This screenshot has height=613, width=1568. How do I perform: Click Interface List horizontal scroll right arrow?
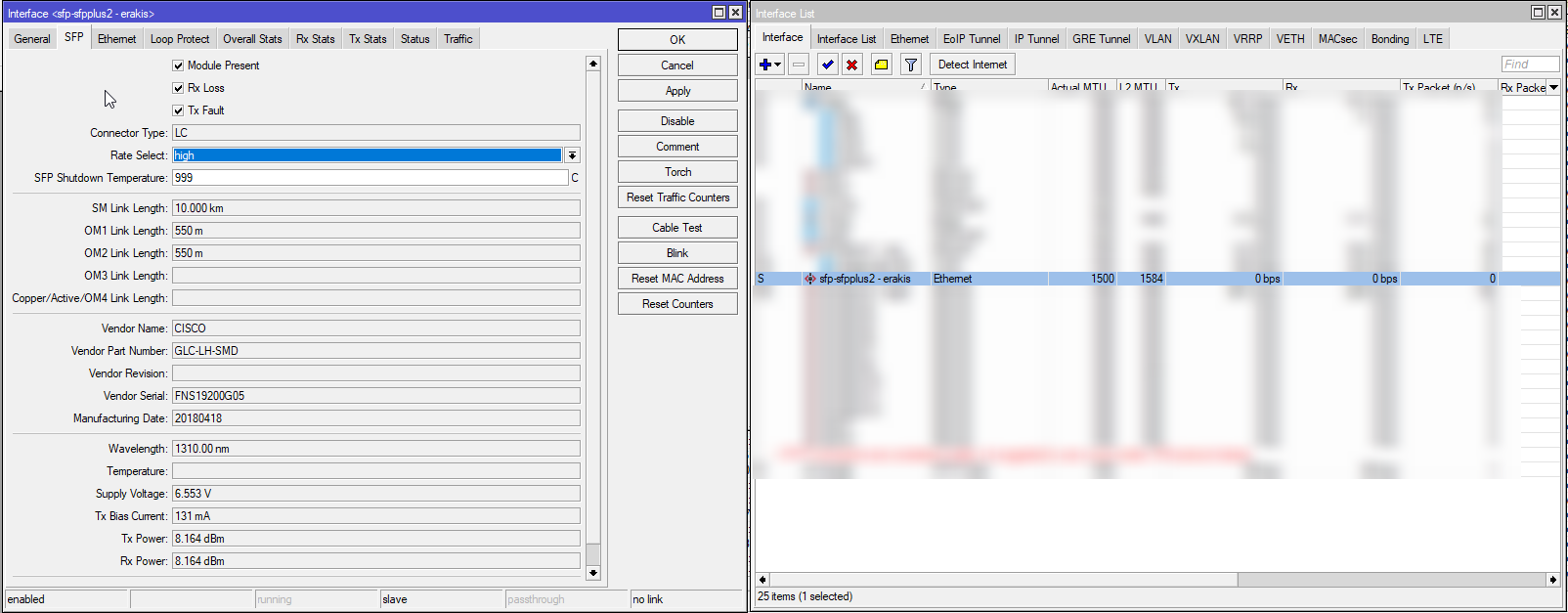pyautogui.click(x=1553, y=580)
